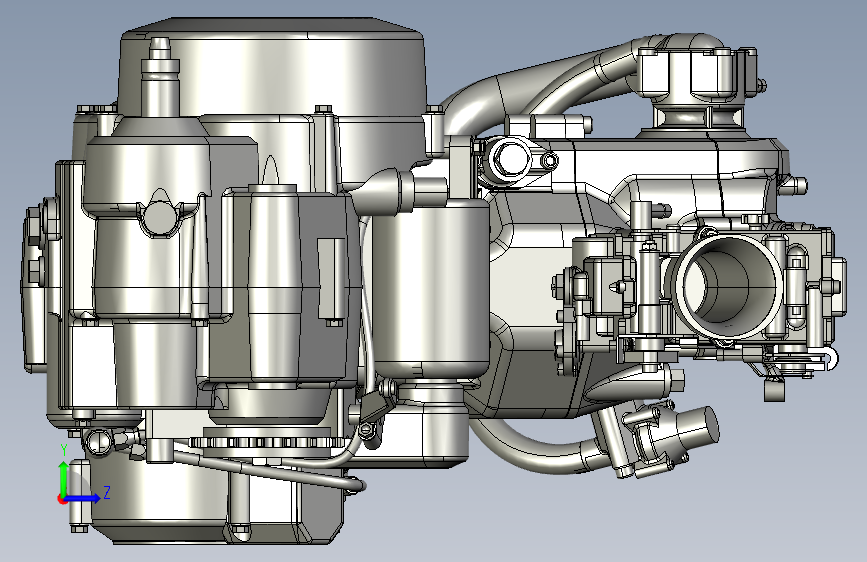Pick the stepped nozzle fitting atop left housing
This screenshot has height=562, width=867.
(x=160, y=76)
